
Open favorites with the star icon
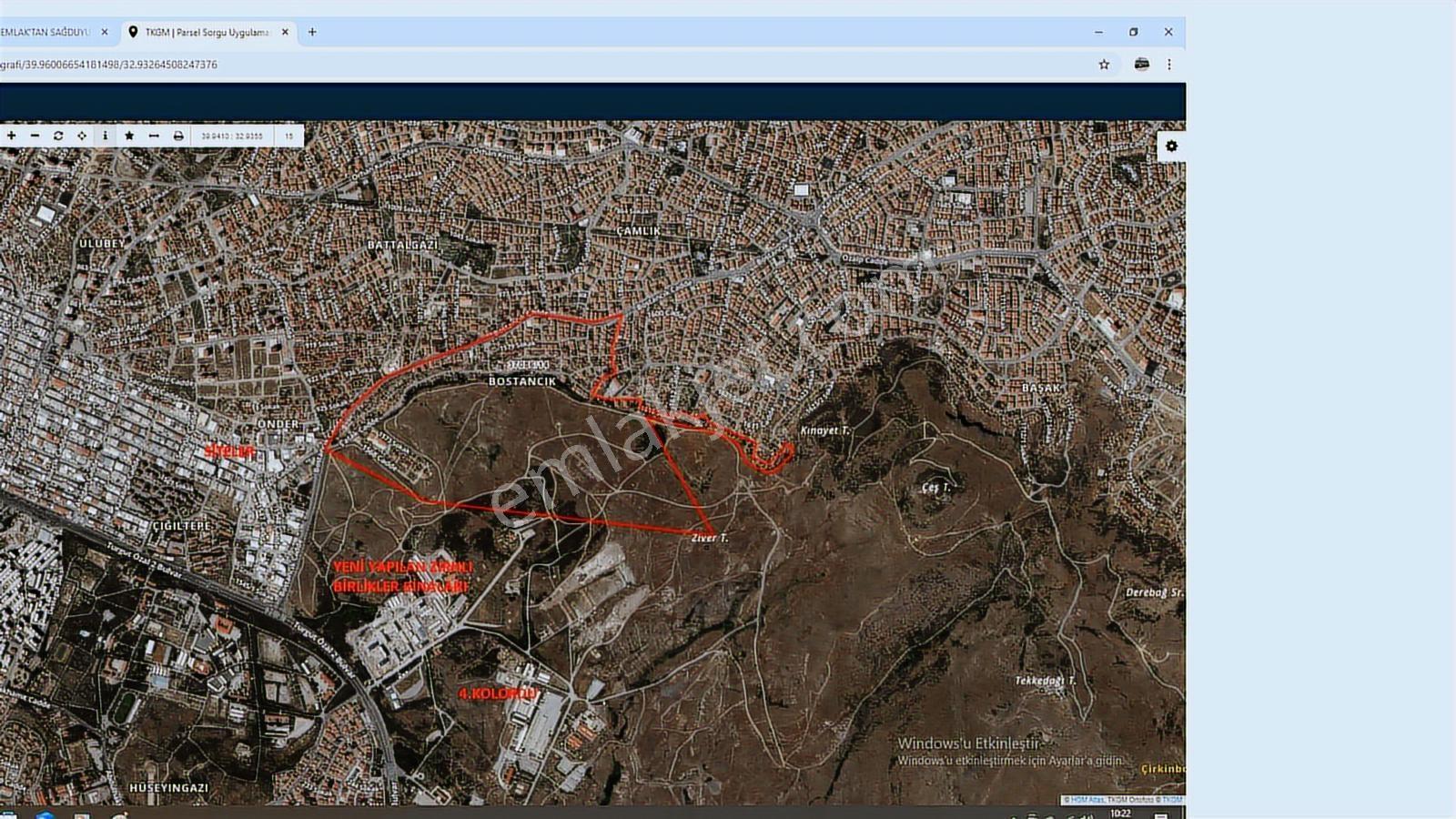(129, 136)
